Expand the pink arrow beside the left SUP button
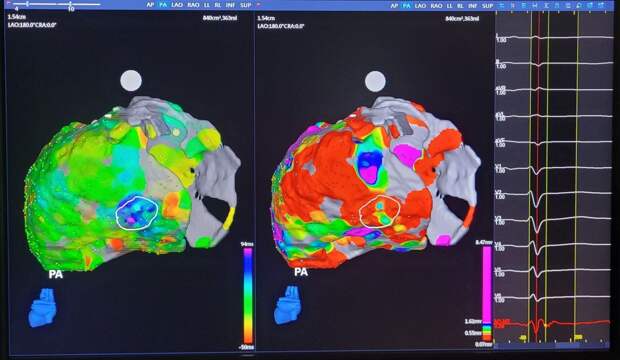620x360 pixels. pyautogui.click(x=258, y=5)
